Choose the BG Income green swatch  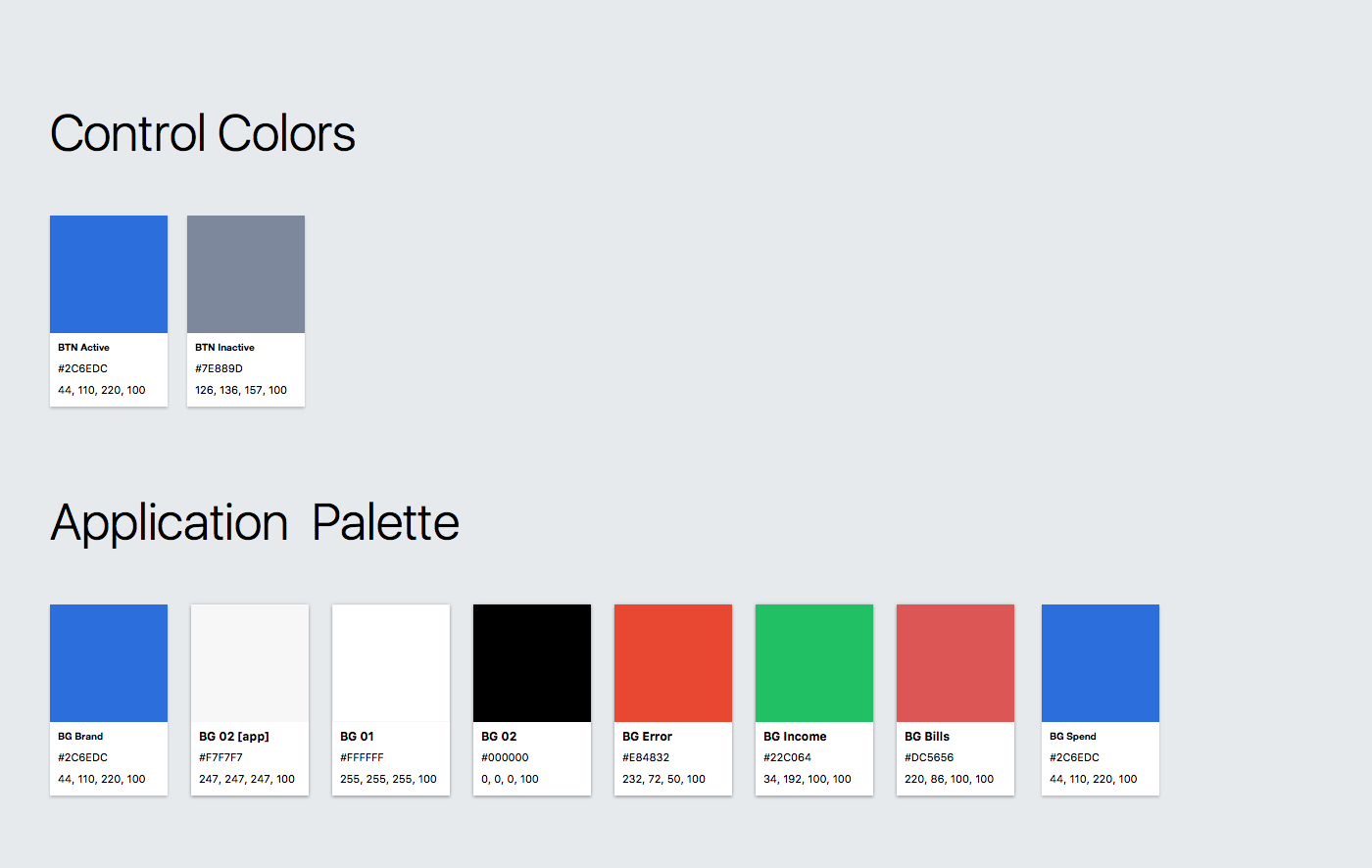[x=814, y=663]
